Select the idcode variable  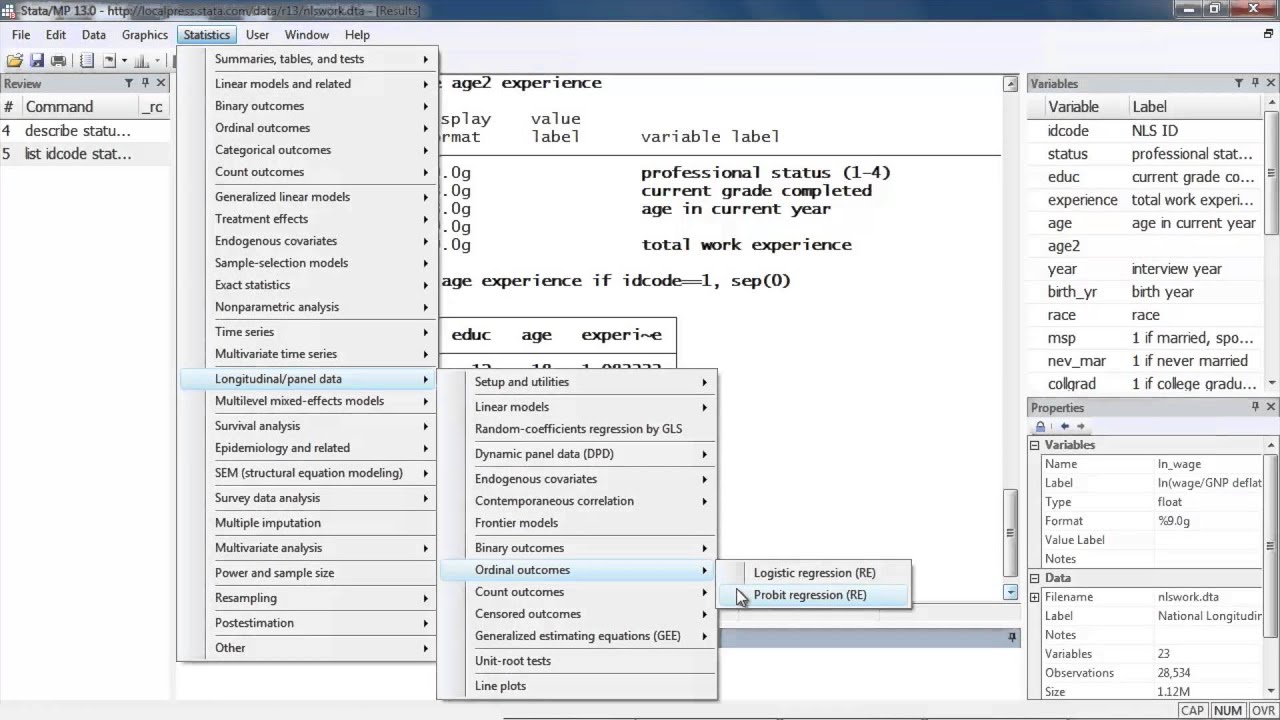1146,131
